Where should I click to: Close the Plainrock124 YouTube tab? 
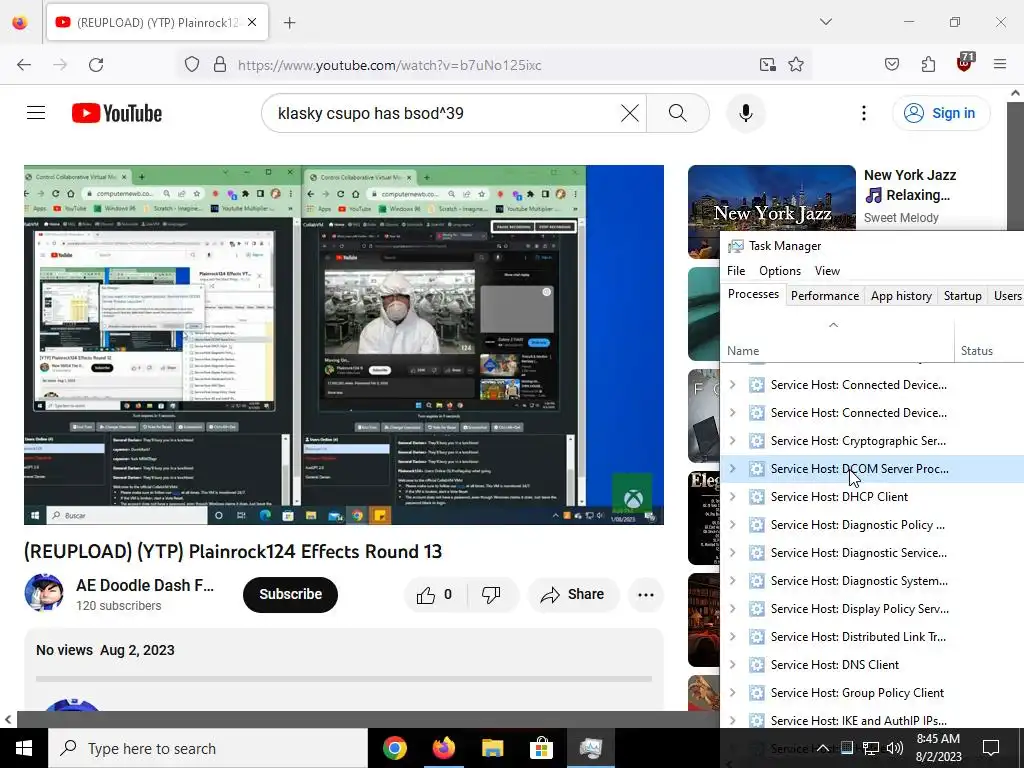tap(252, 22)
